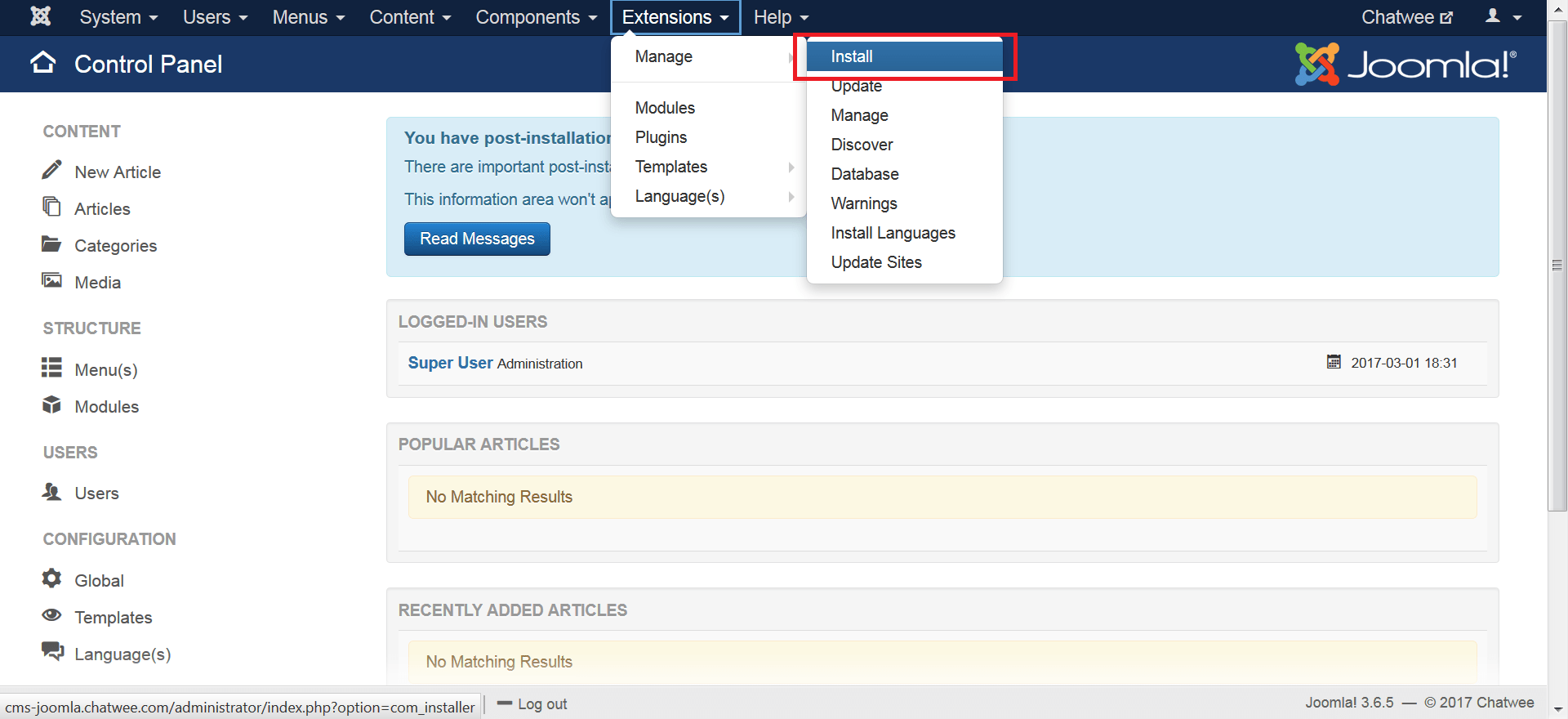Screen dimensions: 1568x719
Task: Expand the Templates submenu in Extensions
Action: click(x=709, y=167)
